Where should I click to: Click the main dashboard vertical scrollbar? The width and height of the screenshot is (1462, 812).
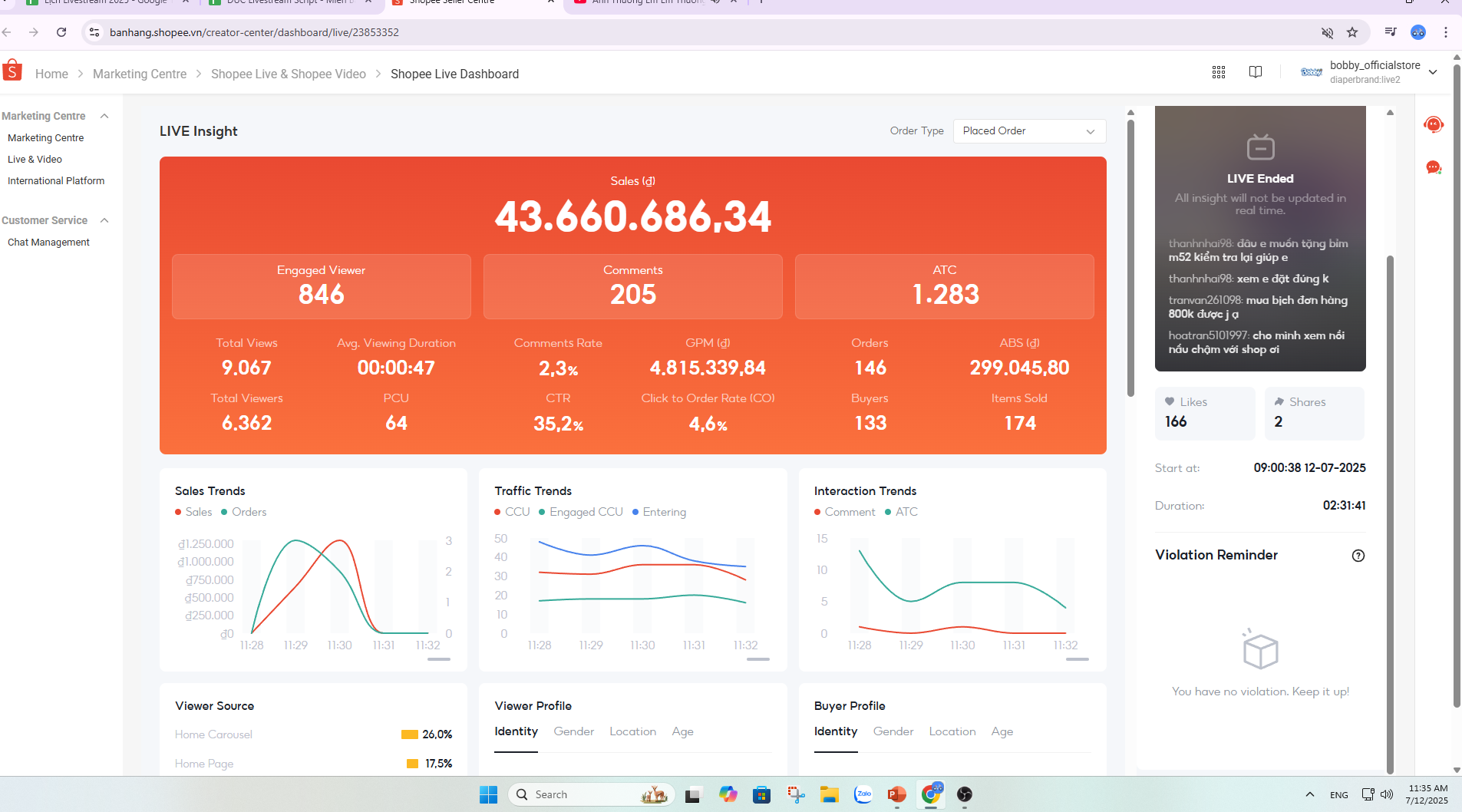tap(1130, 257)
